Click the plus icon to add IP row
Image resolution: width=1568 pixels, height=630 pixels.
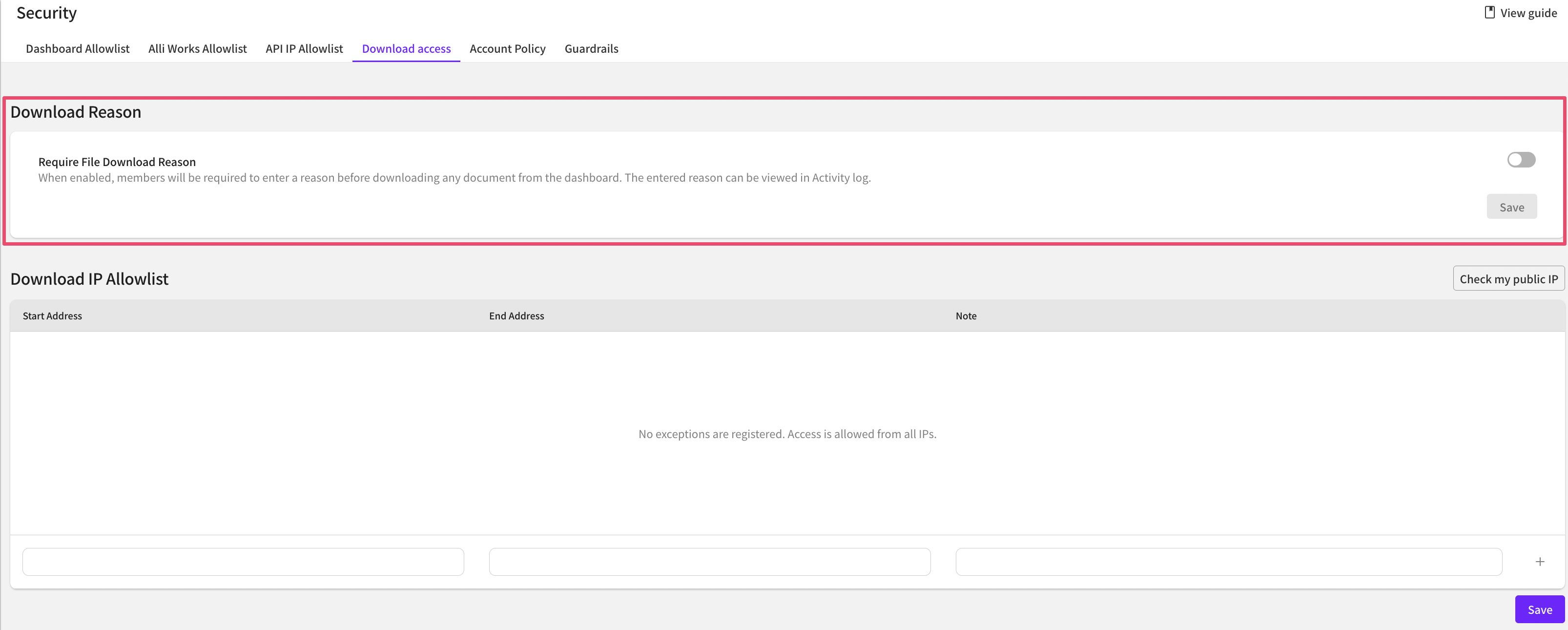click(x=1539, y=562)
